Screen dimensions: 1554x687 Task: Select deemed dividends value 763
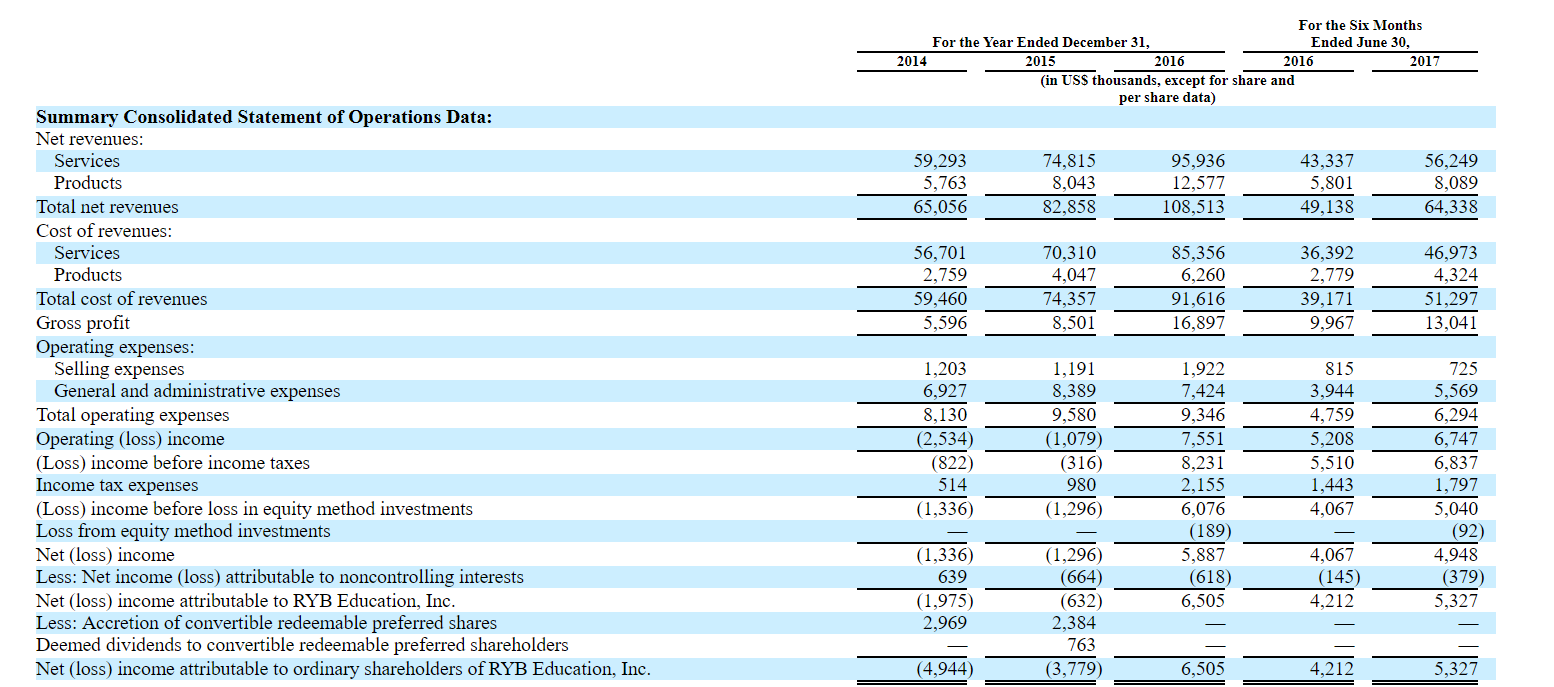pos(1082,645)
